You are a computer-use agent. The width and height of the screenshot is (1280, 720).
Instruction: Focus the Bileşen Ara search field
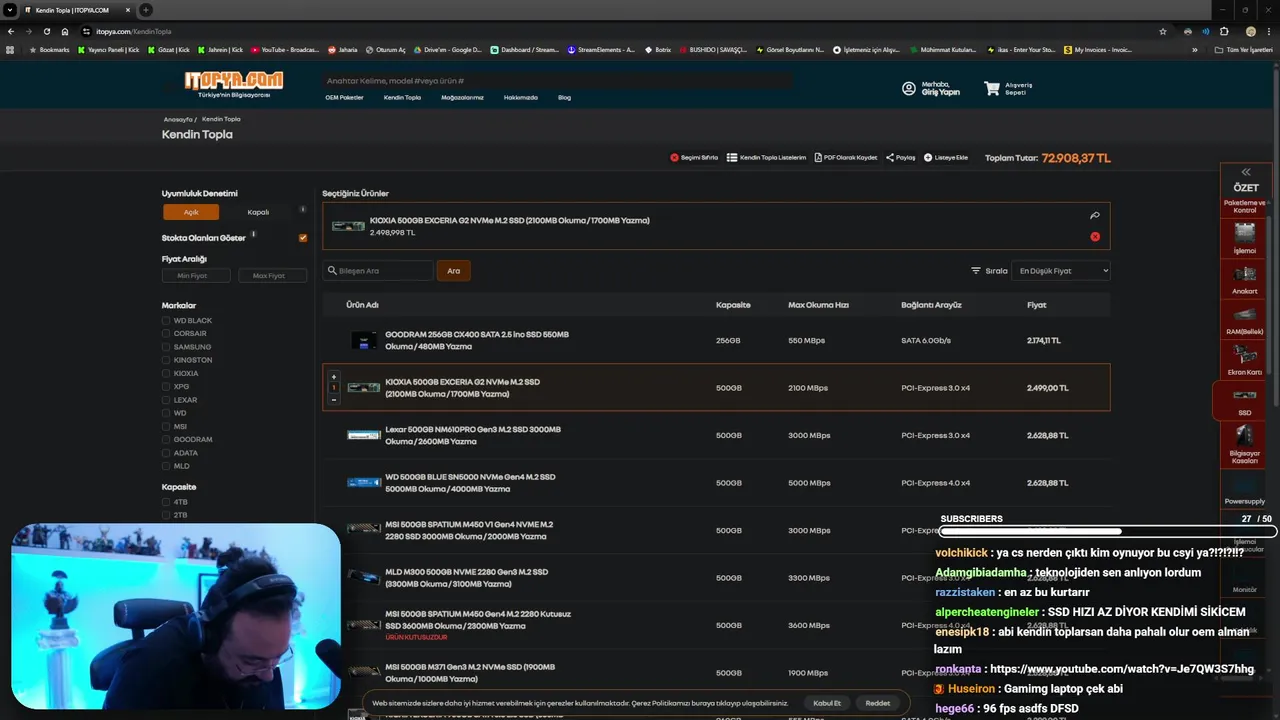click(378, 271)
